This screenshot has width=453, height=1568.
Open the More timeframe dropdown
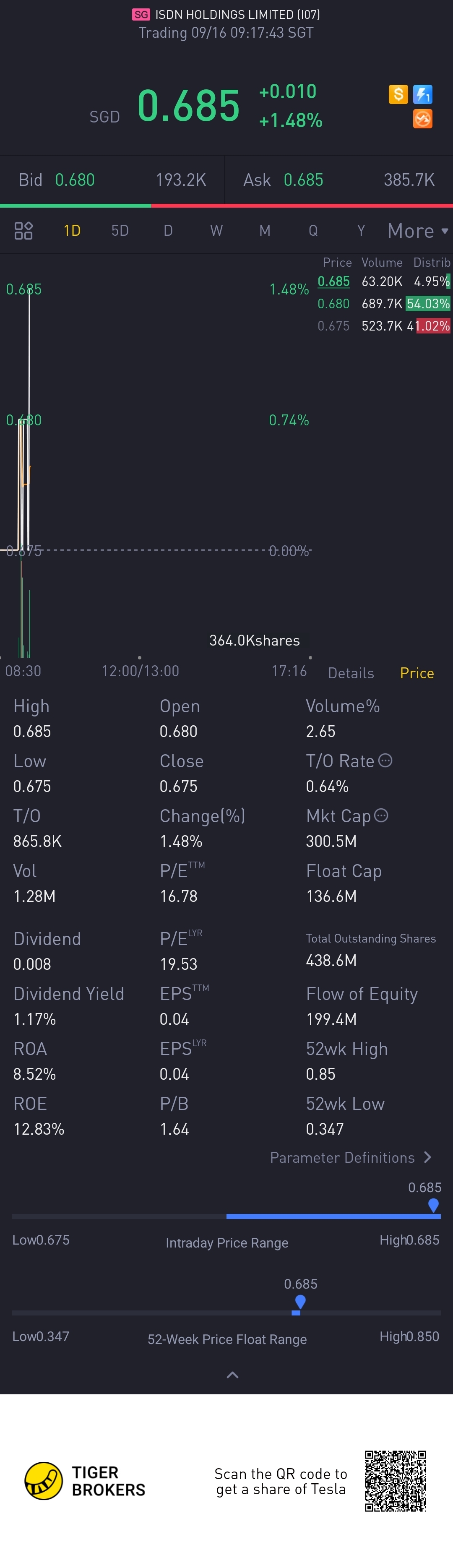point(418,231)
